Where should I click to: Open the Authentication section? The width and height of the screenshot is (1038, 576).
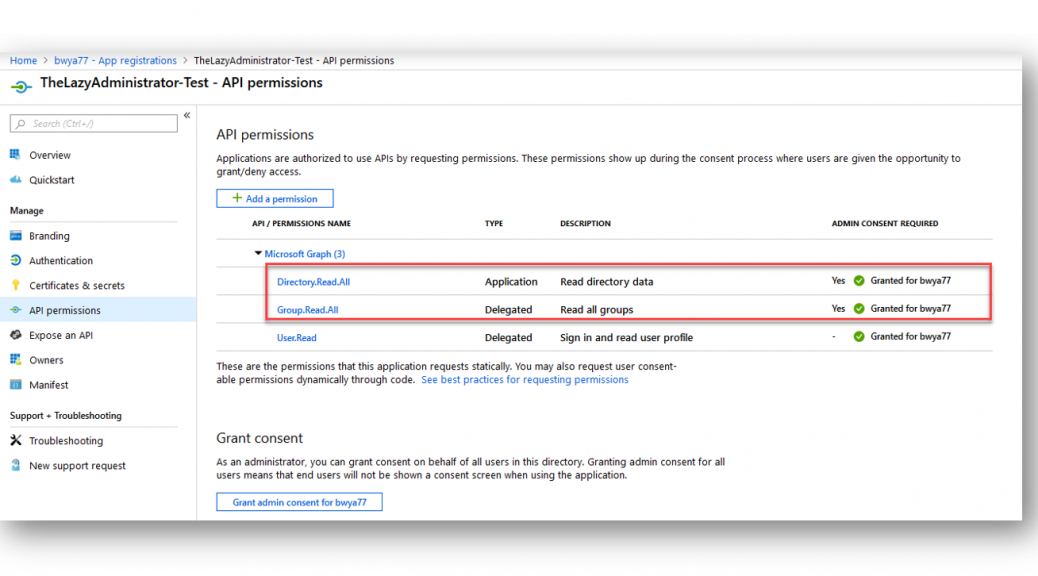[61, 261]
